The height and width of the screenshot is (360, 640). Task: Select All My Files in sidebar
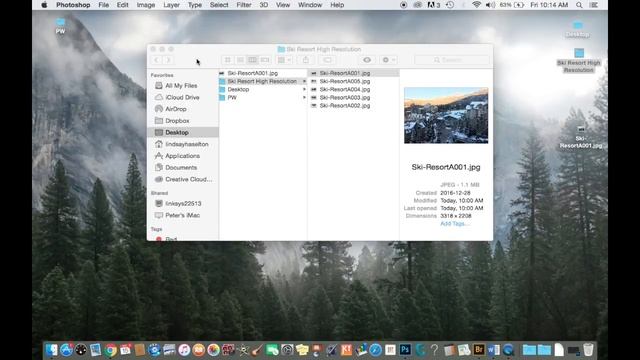click(x=181, y=86)
